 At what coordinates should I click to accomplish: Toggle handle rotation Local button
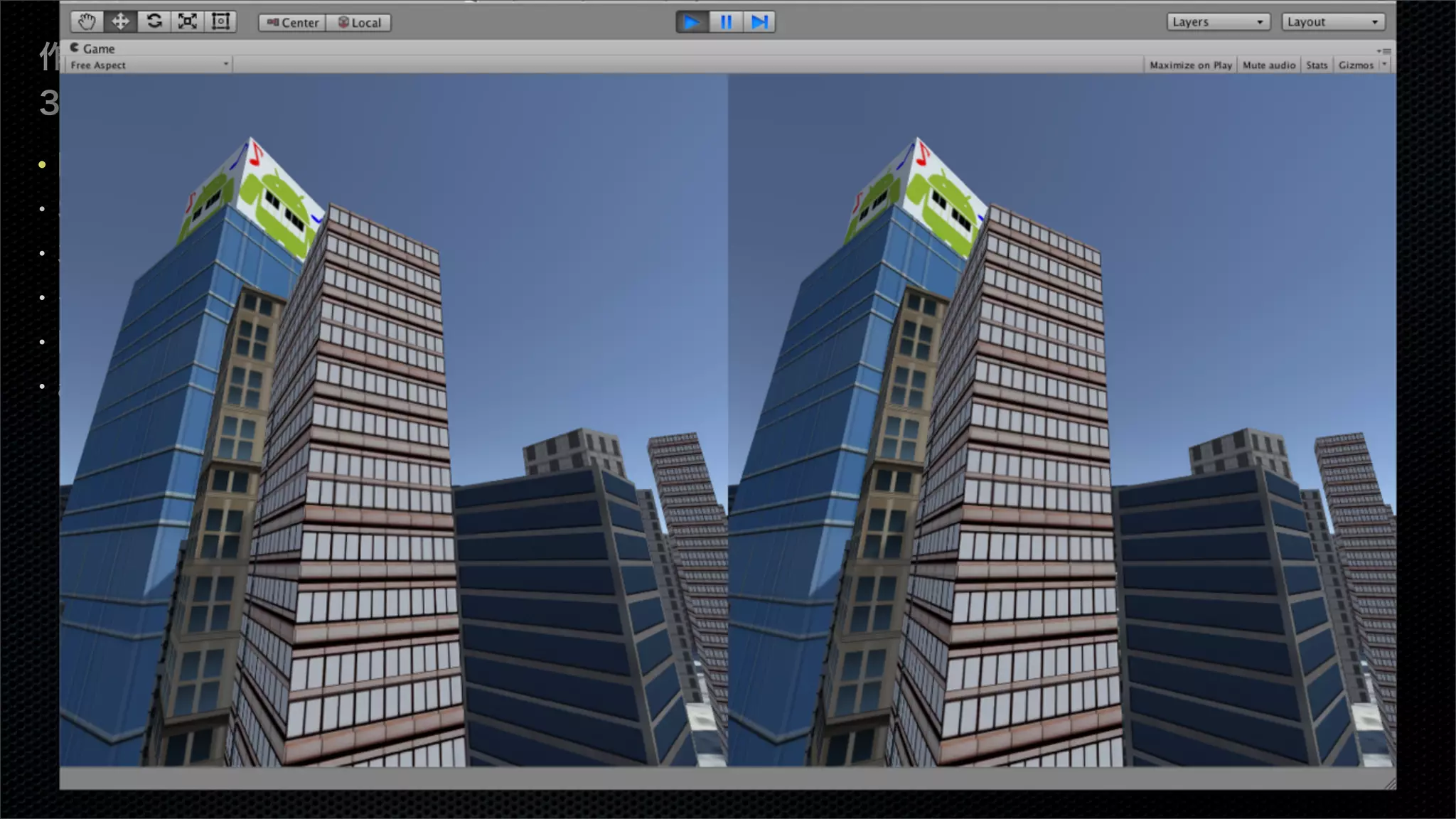click(359, 23)
